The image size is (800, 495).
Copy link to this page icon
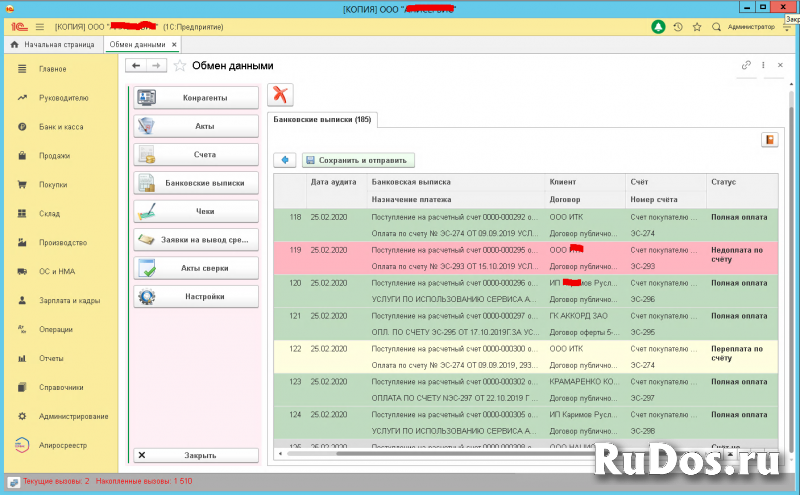[x=746, y=66]
